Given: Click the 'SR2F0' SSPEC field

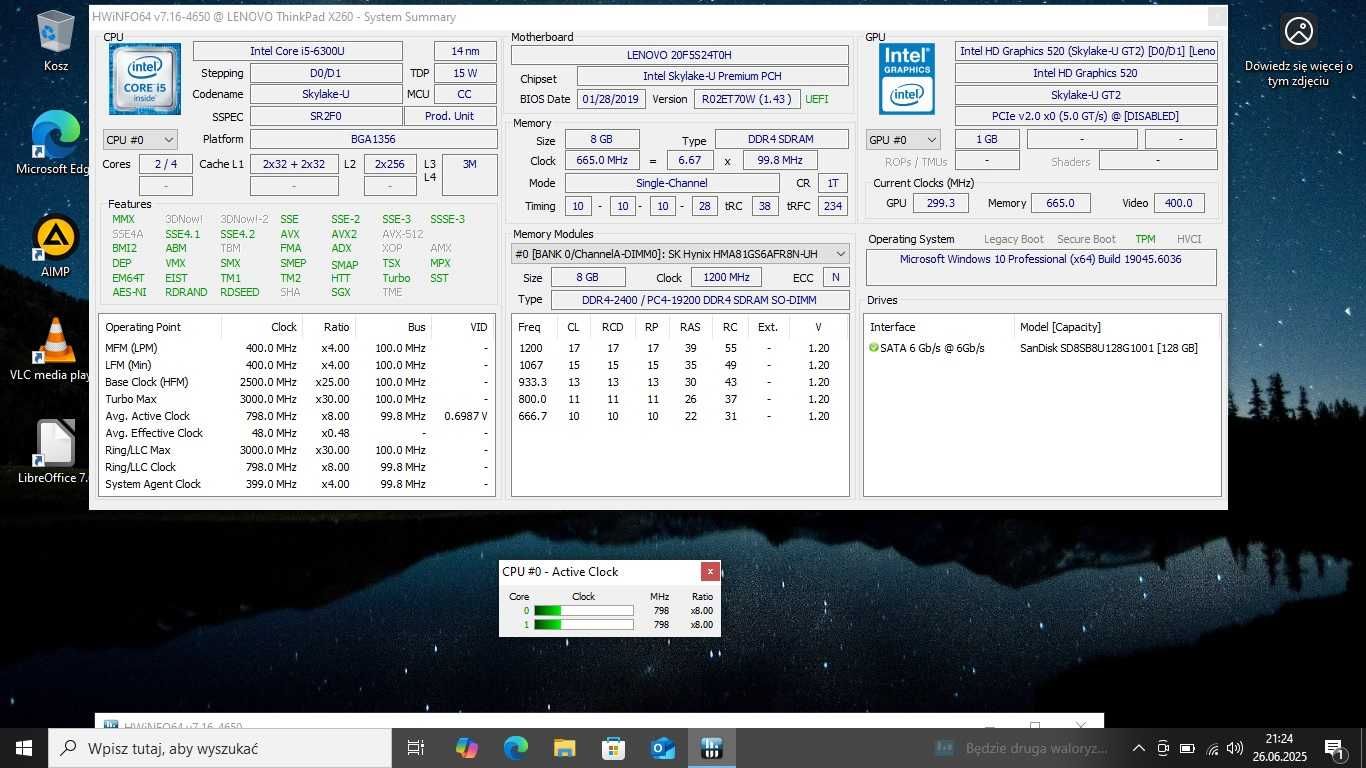Looking at the screenshot, I should tap(326, 116).
